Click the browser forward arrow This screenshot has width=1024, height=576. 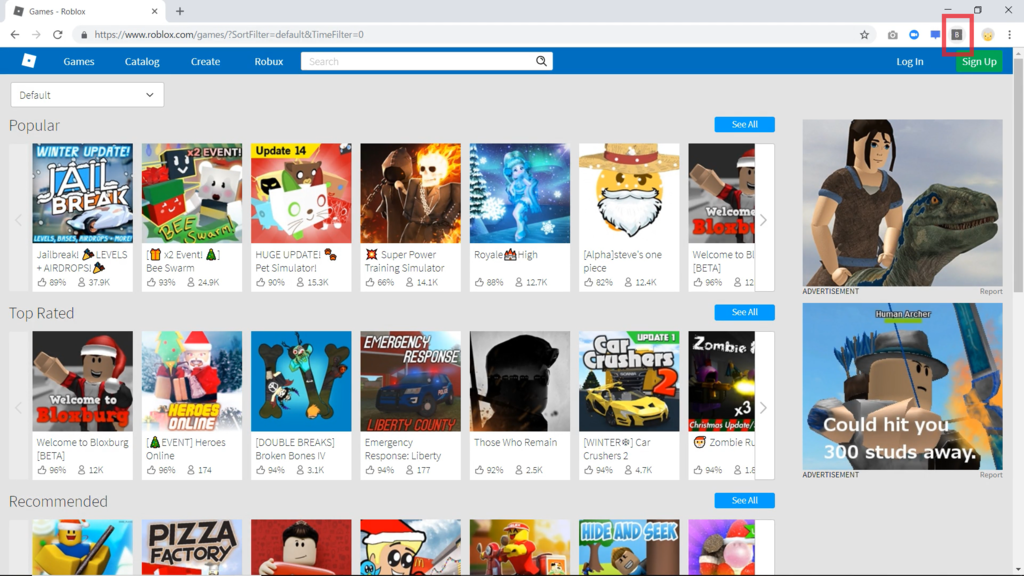pos(36,35)
